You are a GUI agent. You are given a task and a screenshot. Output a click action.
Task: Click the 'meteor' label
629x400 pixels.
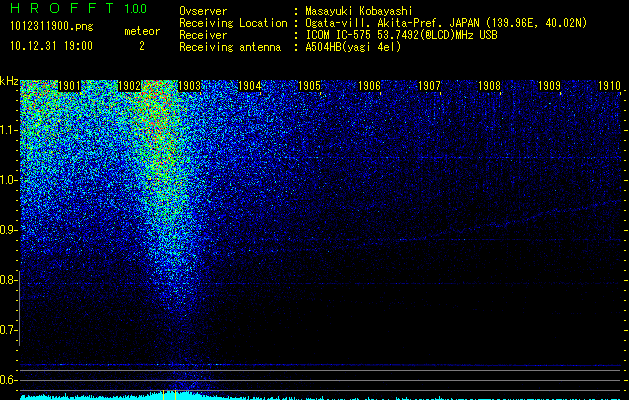142,31
